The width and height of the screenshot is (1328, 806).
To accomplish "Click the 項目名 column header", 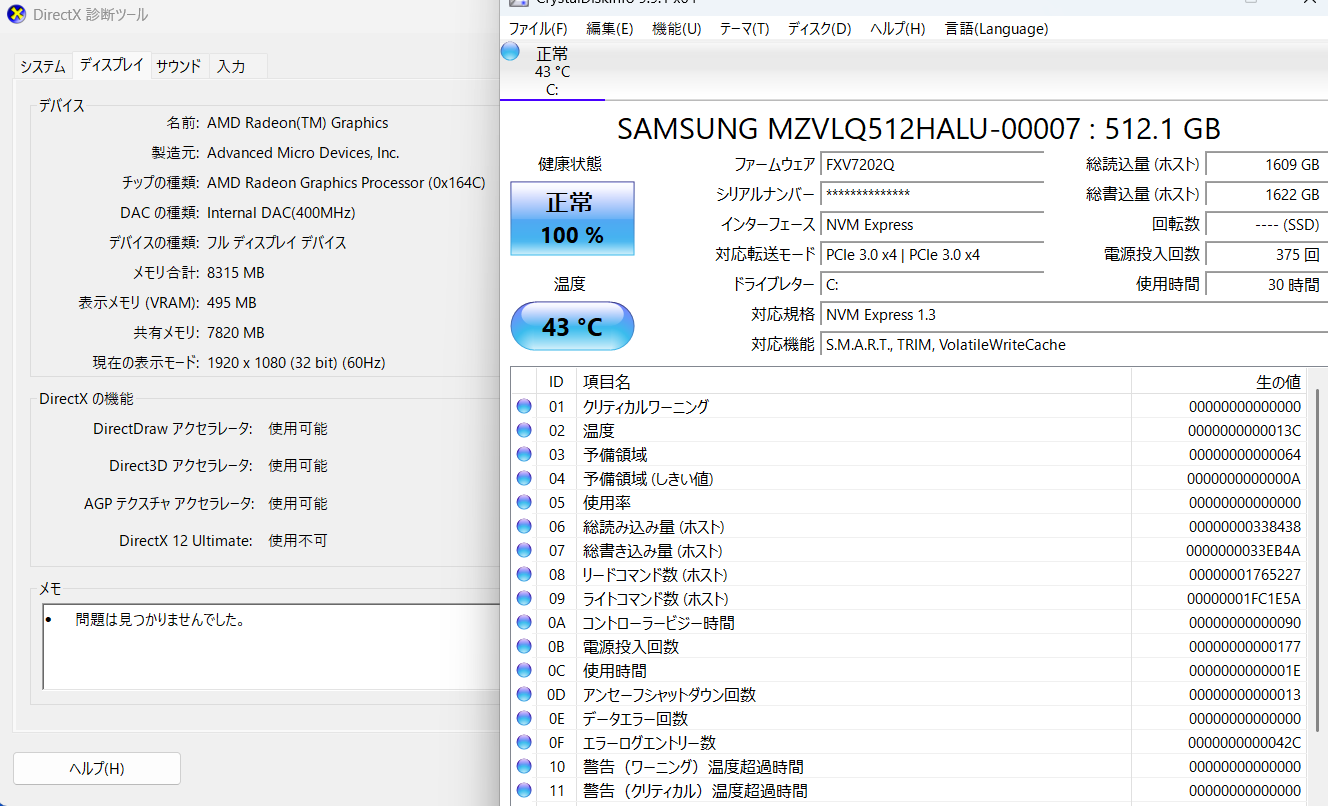I will 853,382.
